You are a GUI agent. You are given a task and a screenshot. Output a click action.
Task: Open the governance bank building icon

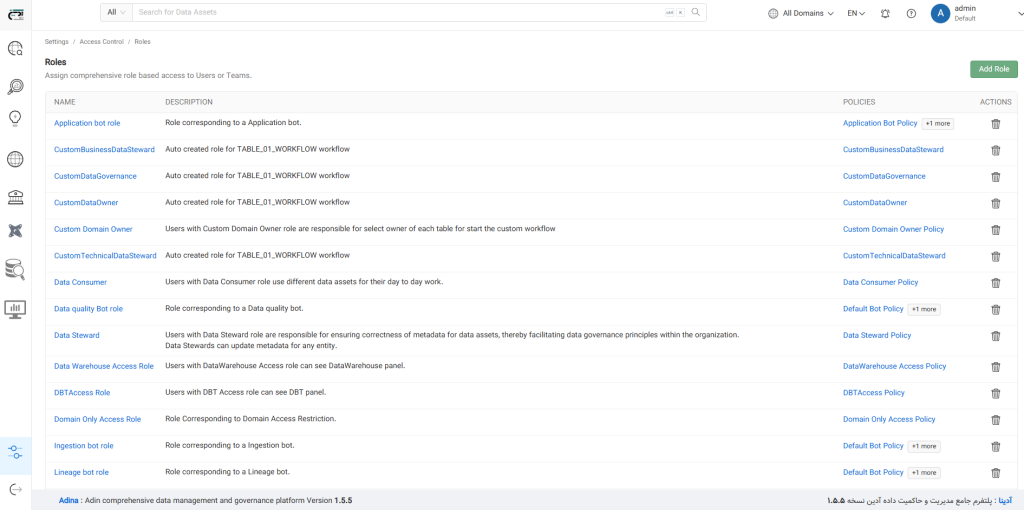[x=15, y=195]
